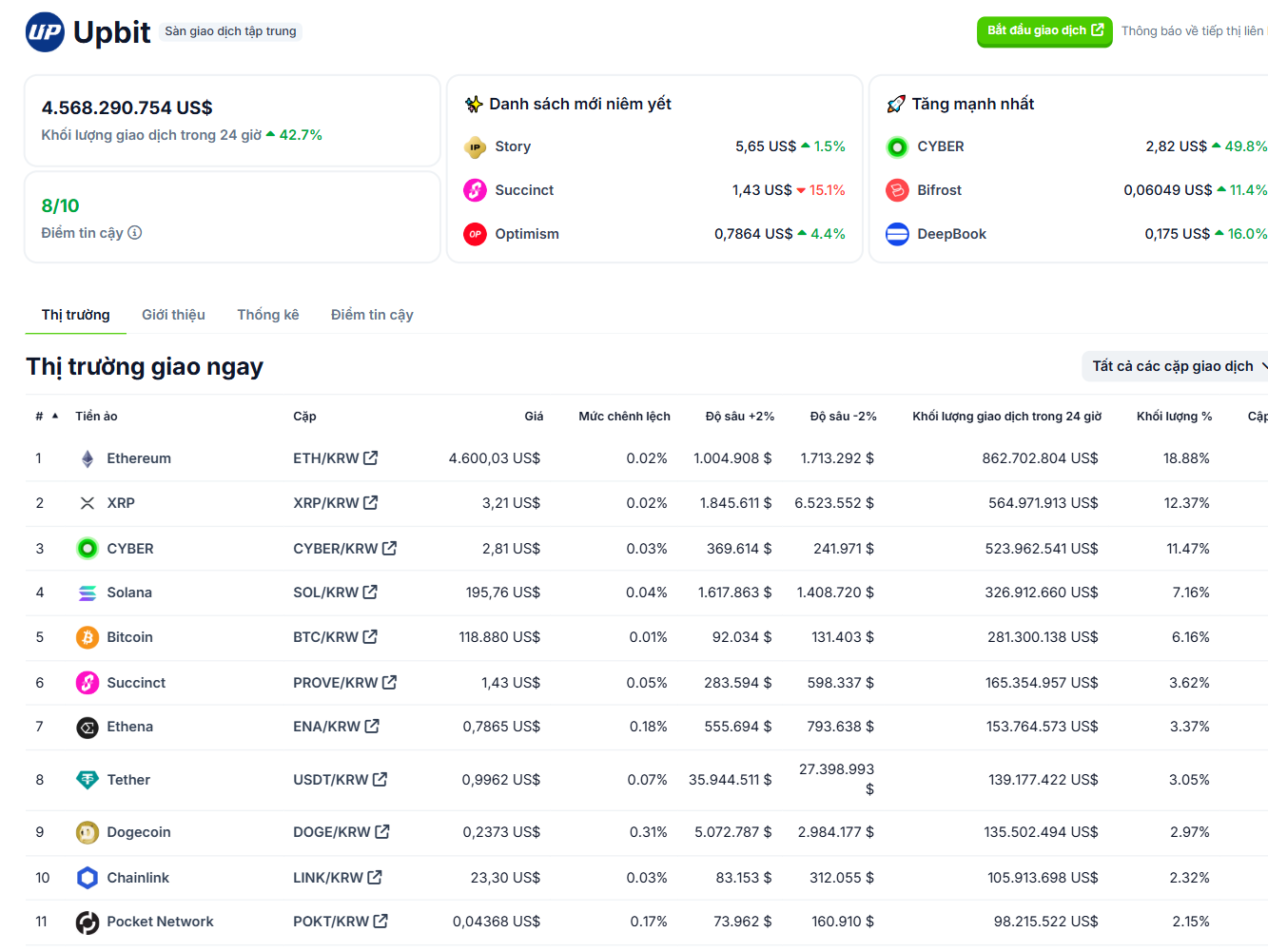Viewport: 1268px width, 952px height.
Task: Open the Điểm tin cậy tab
Action: pyautogui.click(x=372, y=315)
